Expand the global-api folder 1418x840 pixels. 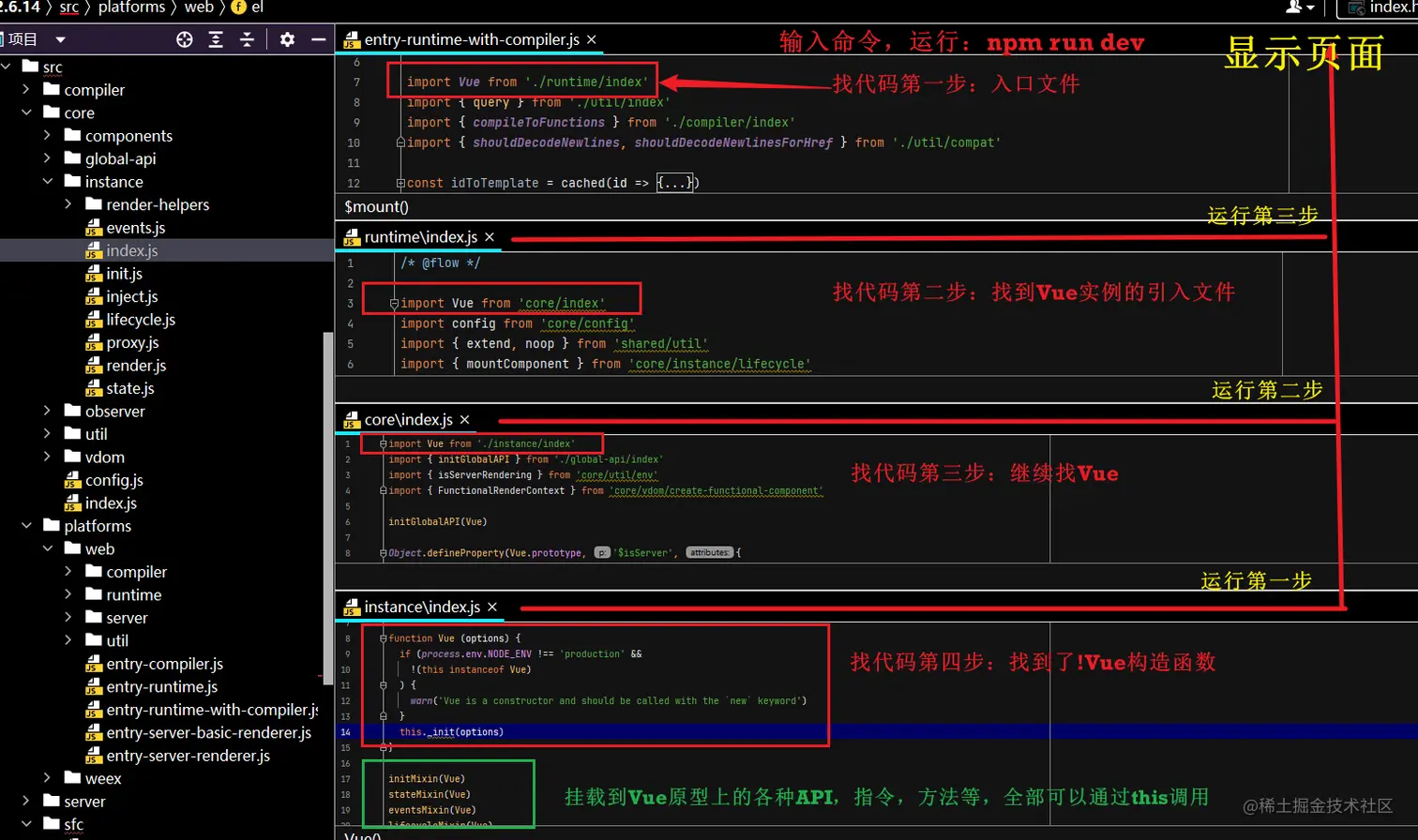(47, 158)
